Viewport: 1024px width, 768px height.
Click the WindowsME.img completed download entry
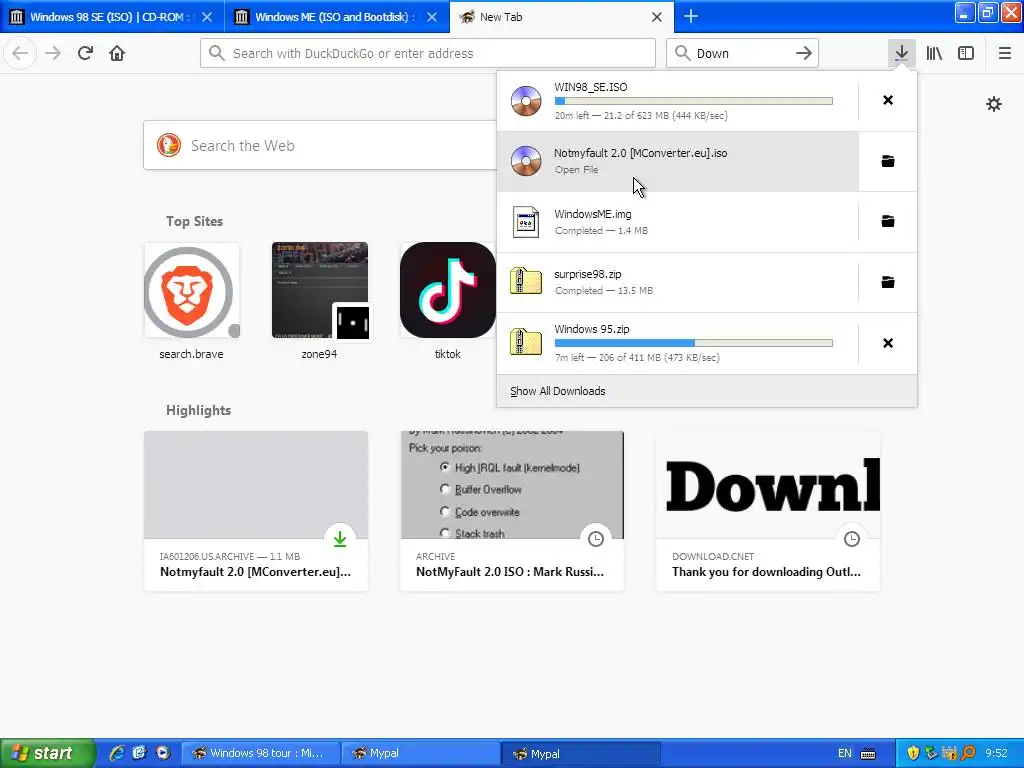678,221
